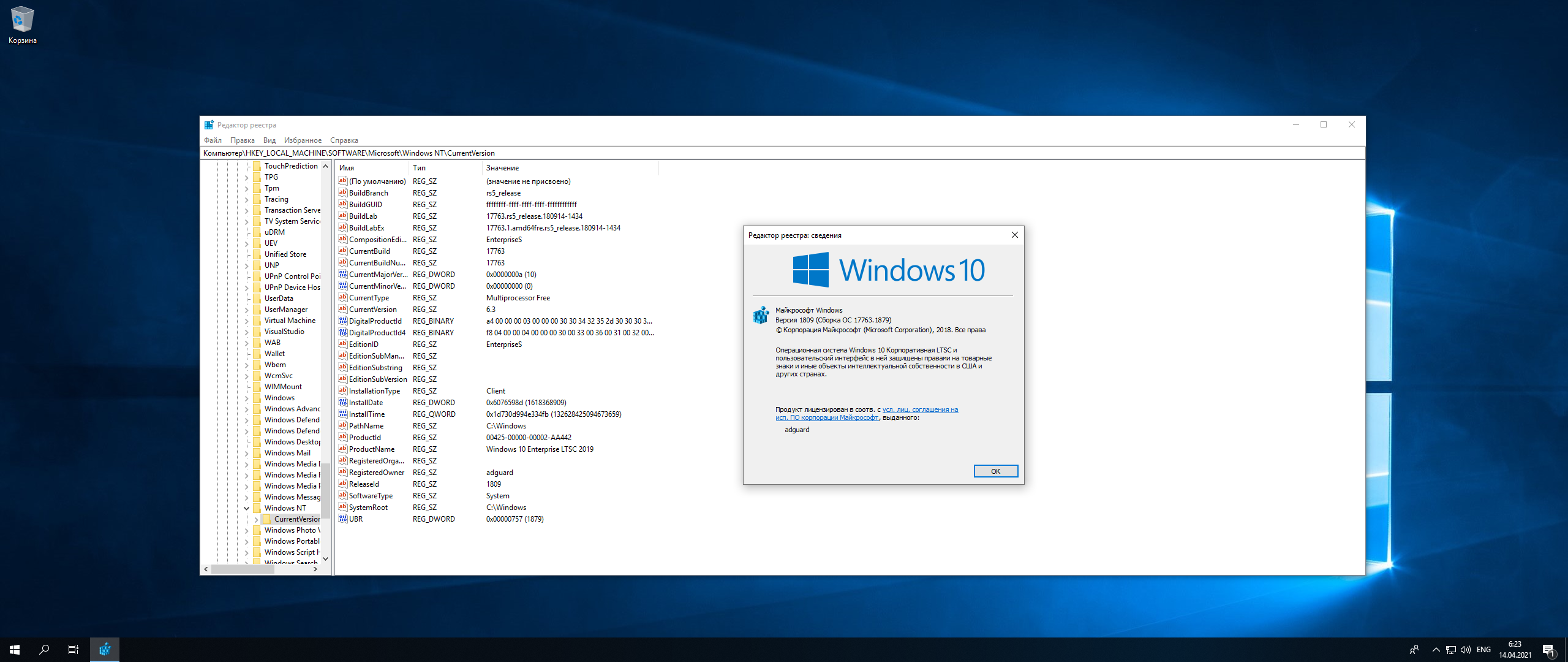Viewport: 1568px width, 662px height.
Task: Click the Tracing folder icon
Action: (257, 199)
